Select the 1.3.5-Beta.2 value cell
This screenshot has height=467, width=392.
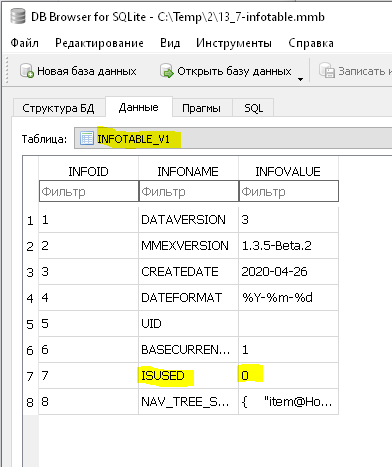(288, 246)
